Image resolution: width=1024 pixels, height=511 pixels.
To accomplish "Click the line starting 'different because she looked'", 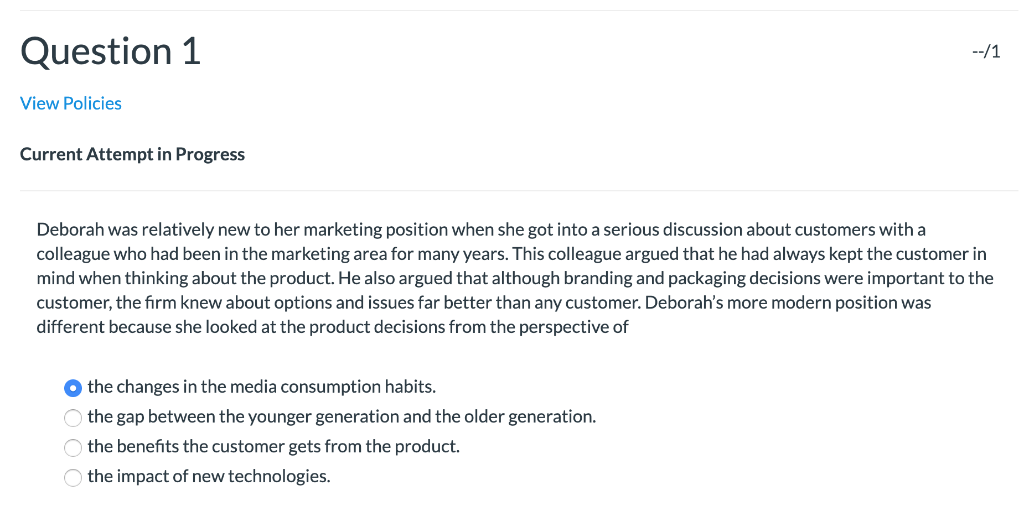I will (x=332, y=327).
